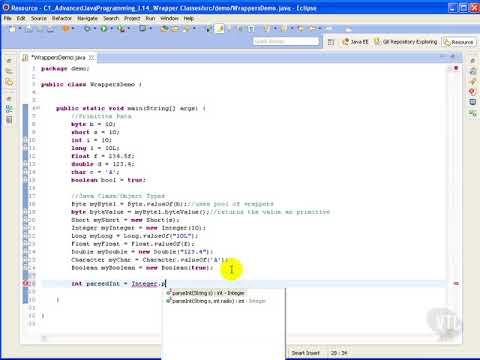Open the Help menu

[188, 18]
